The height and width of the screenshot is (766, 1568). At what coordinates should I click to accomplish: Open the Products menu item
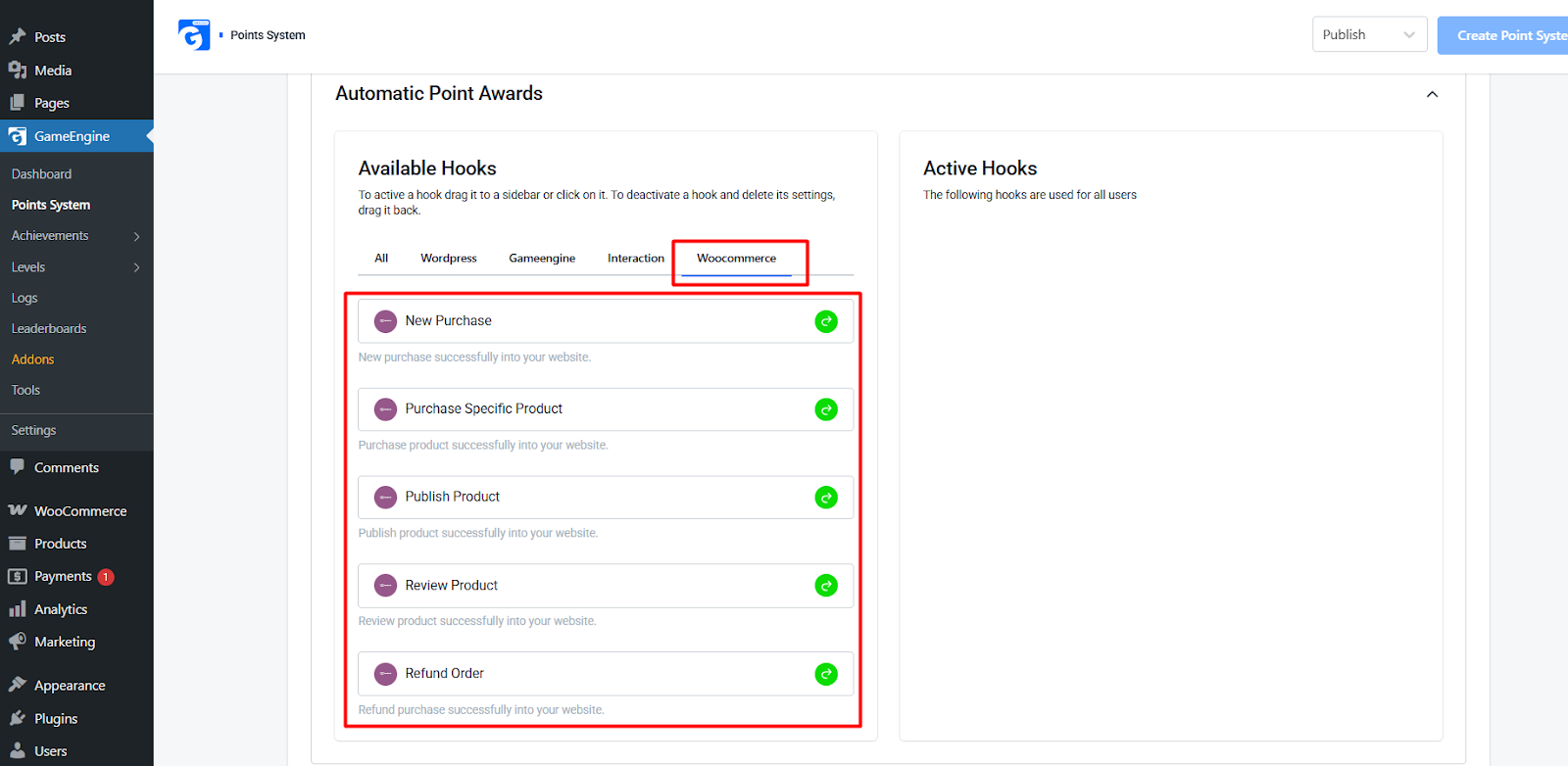[x=61, y=544]
